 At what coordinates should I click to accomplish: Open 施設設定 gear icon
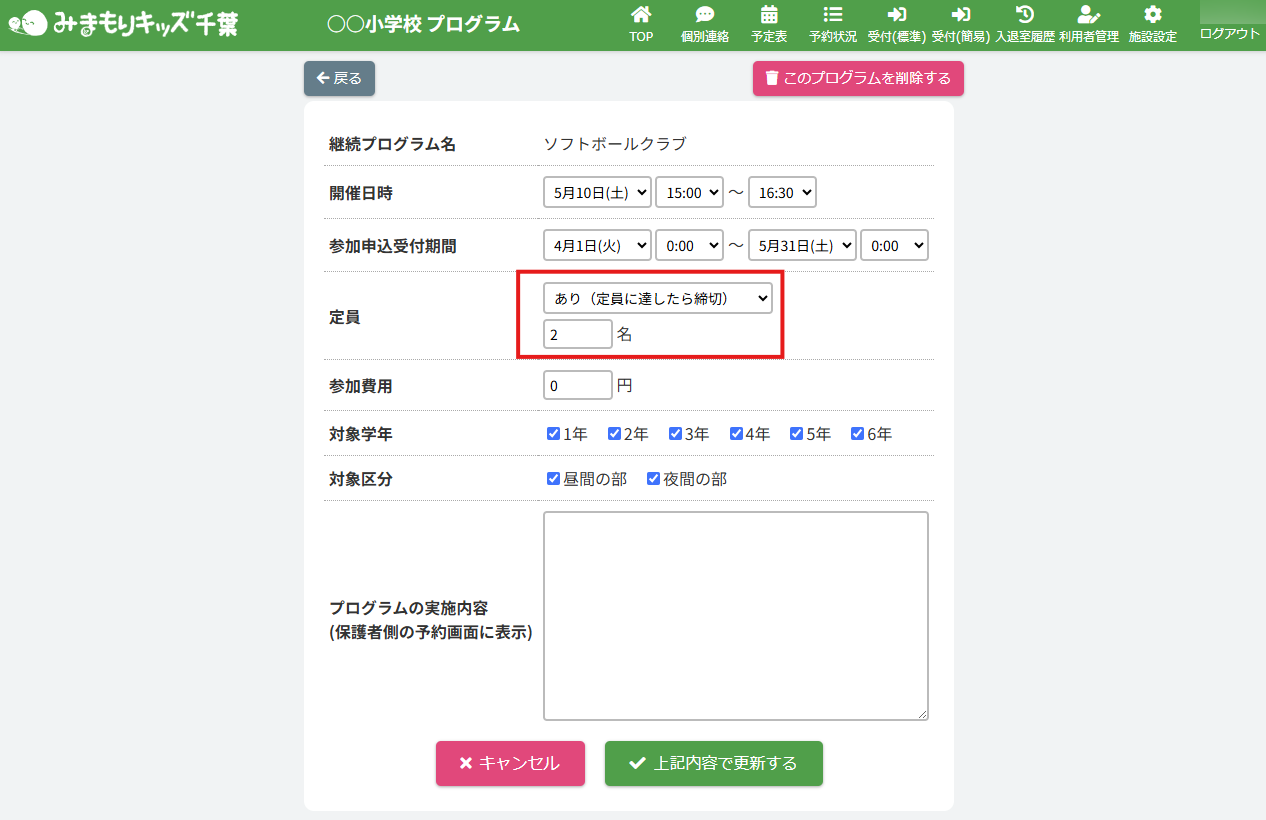1152,15
